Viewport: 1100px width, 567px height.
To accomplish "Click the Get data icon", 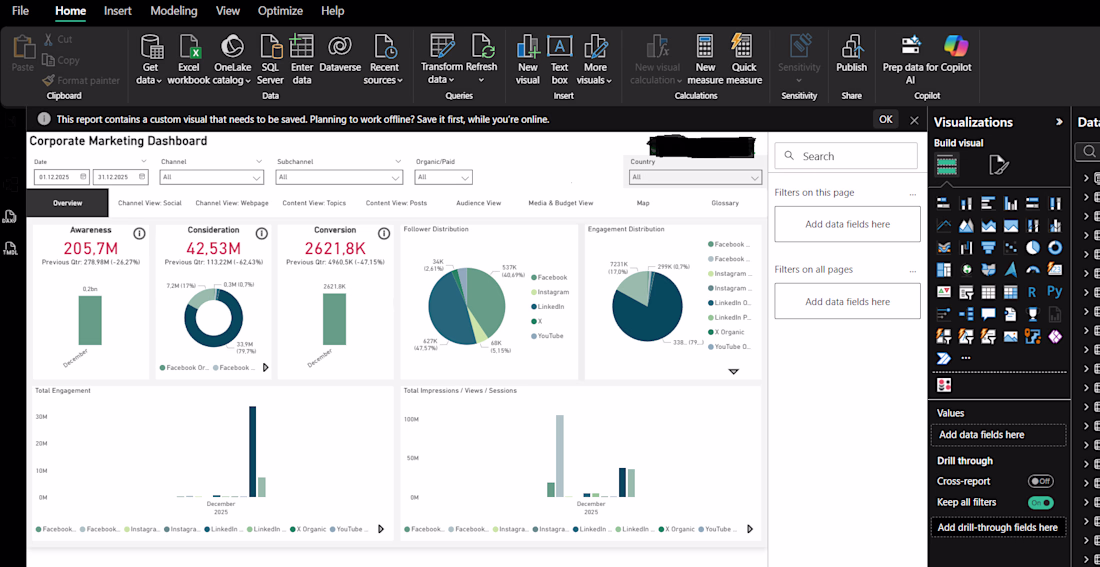I will click(151, 48).
